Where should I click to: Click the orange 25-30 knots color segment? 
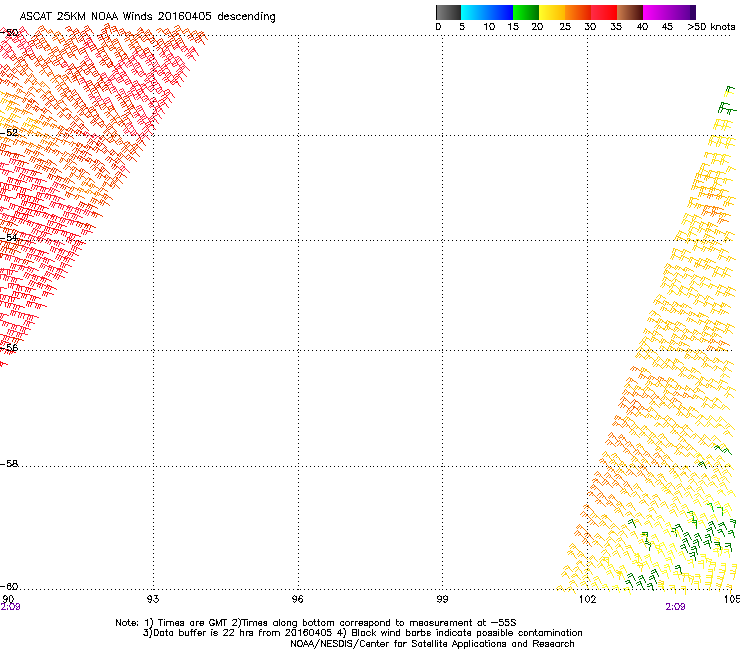[x=578, y=12]
